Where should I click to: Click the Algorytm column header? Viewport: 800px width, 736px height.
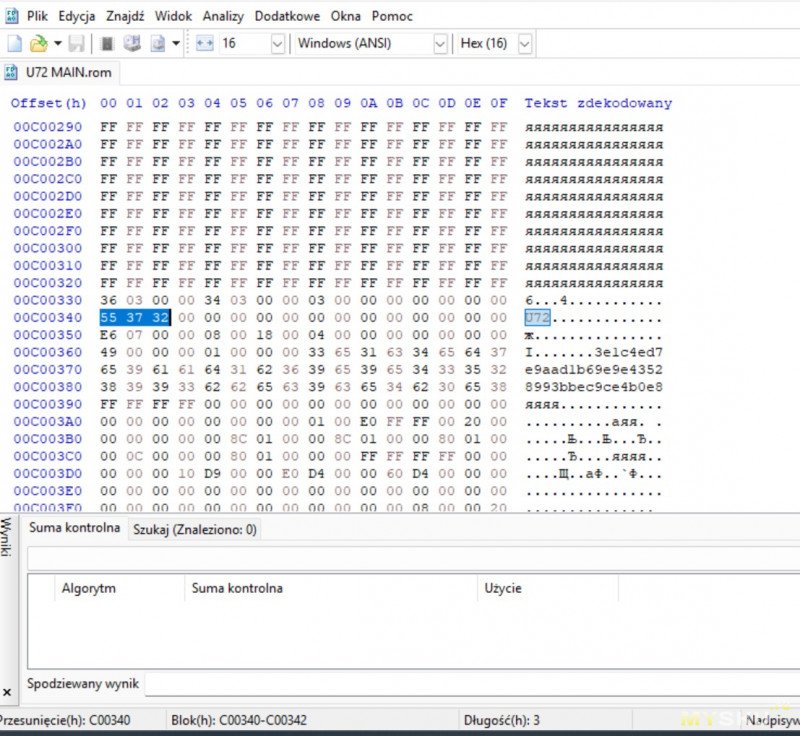tap(88, 588)
